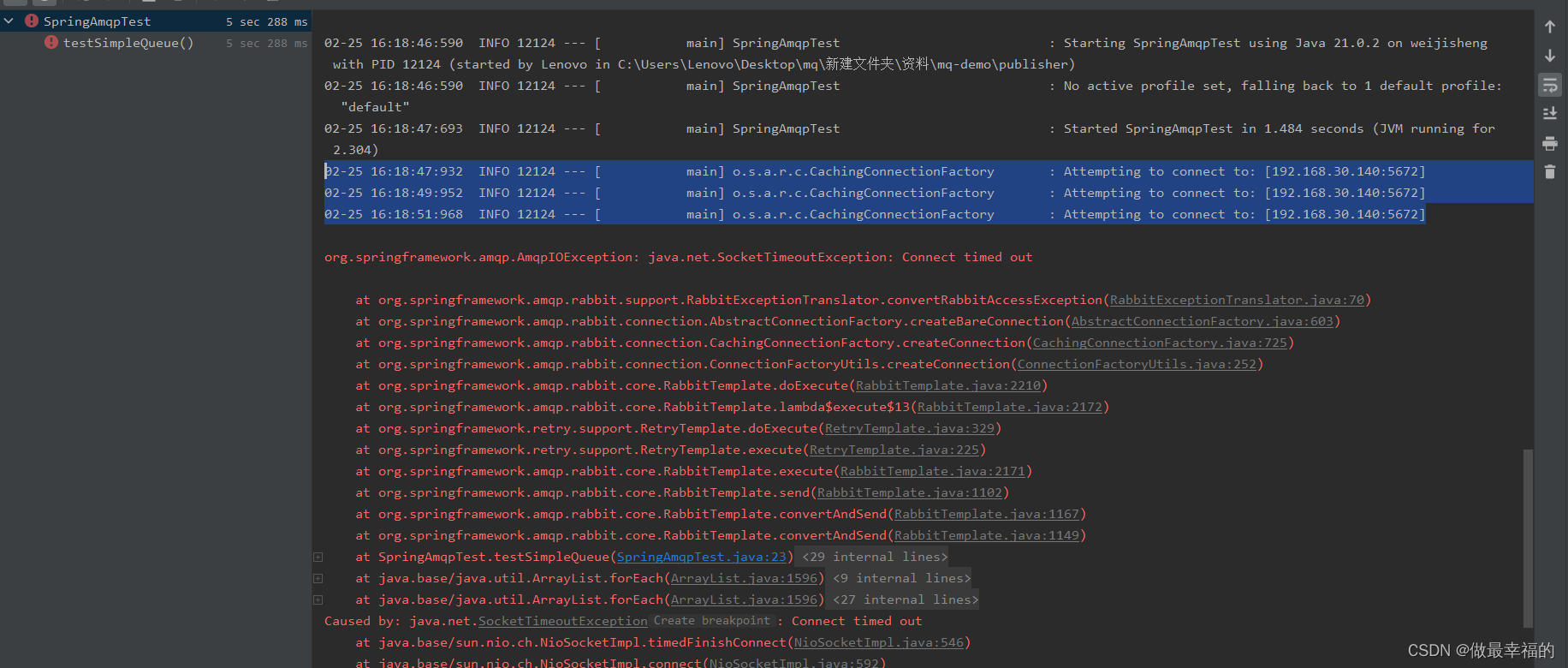Expand the '<27 internal lines>' folded region
The image size is (1568, 668).
905,599
